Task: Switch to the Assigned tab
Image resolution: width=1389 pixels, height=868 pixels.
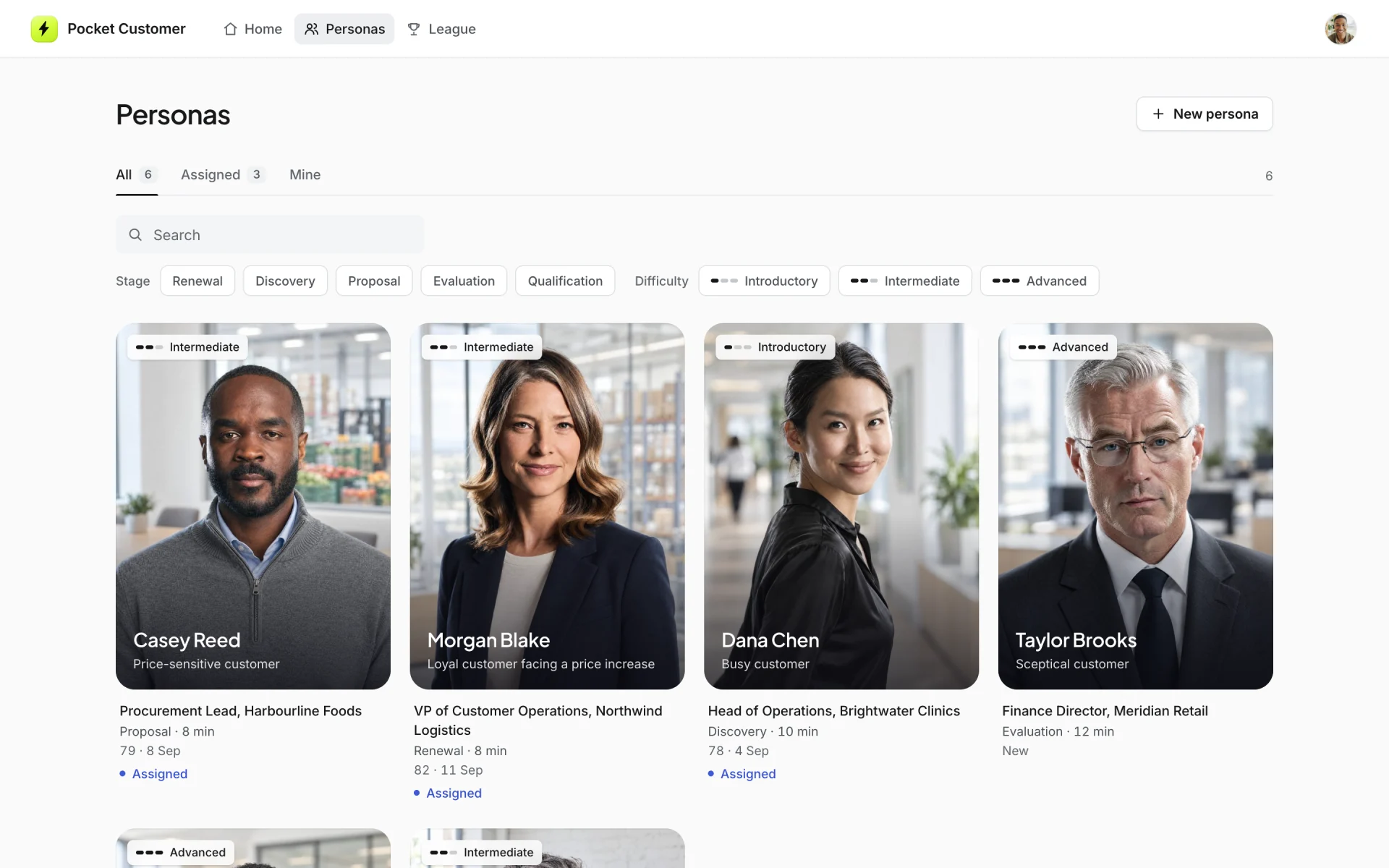Action: pyautogui.click(x=224, y=175)
